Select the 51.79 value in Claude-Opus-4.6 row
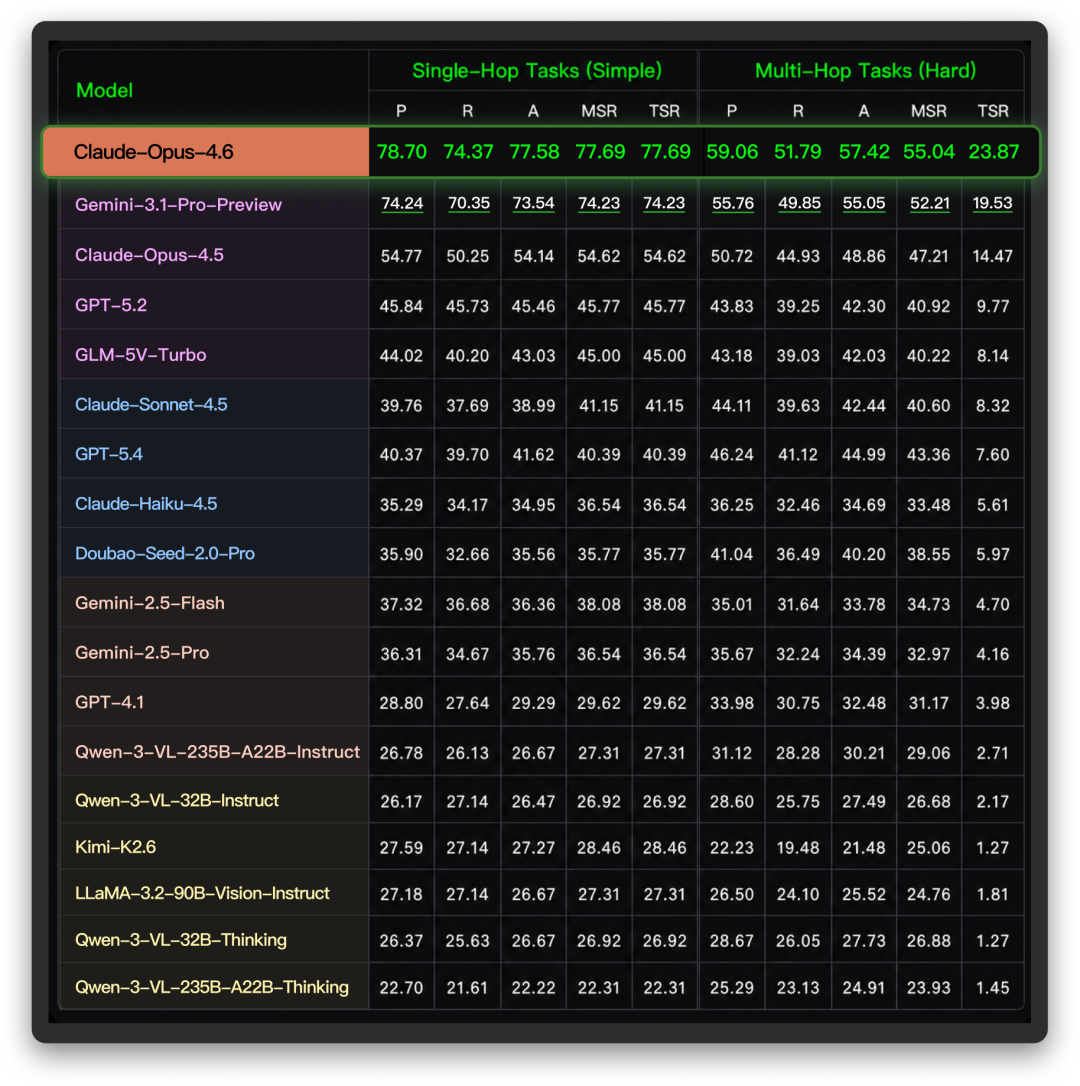 tap(797, 152)
